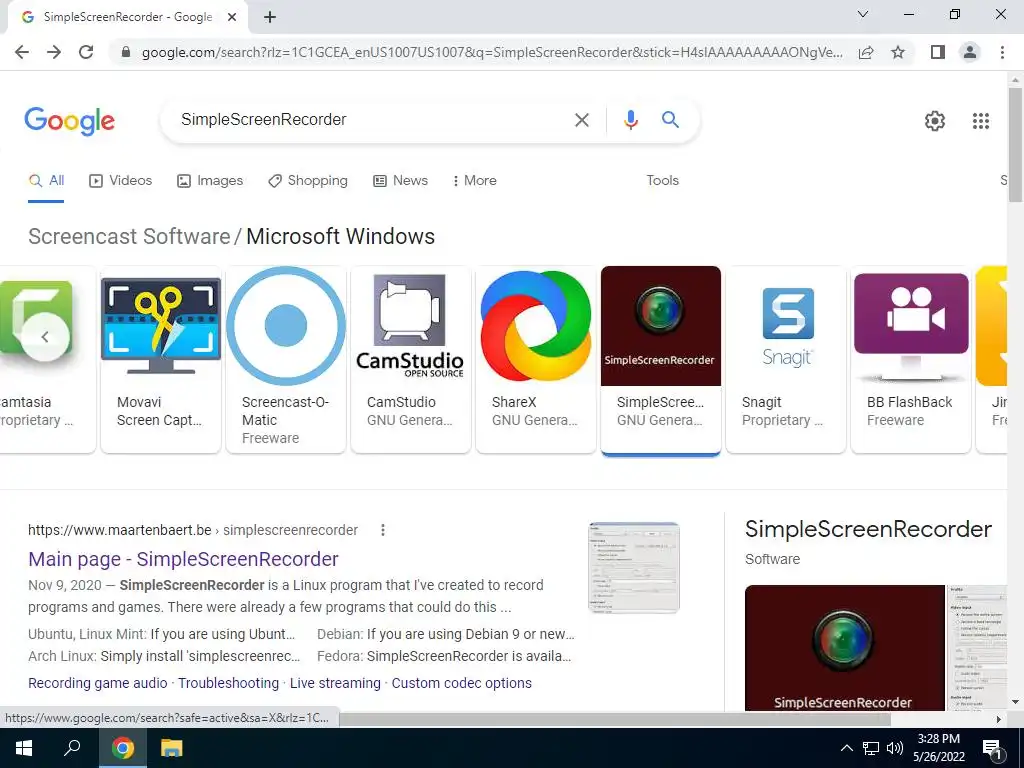This screenshot has width=1024, height=768.
Task: Click SimpleScreenRecorder knowledge panel image
Action: coord(844,647)
